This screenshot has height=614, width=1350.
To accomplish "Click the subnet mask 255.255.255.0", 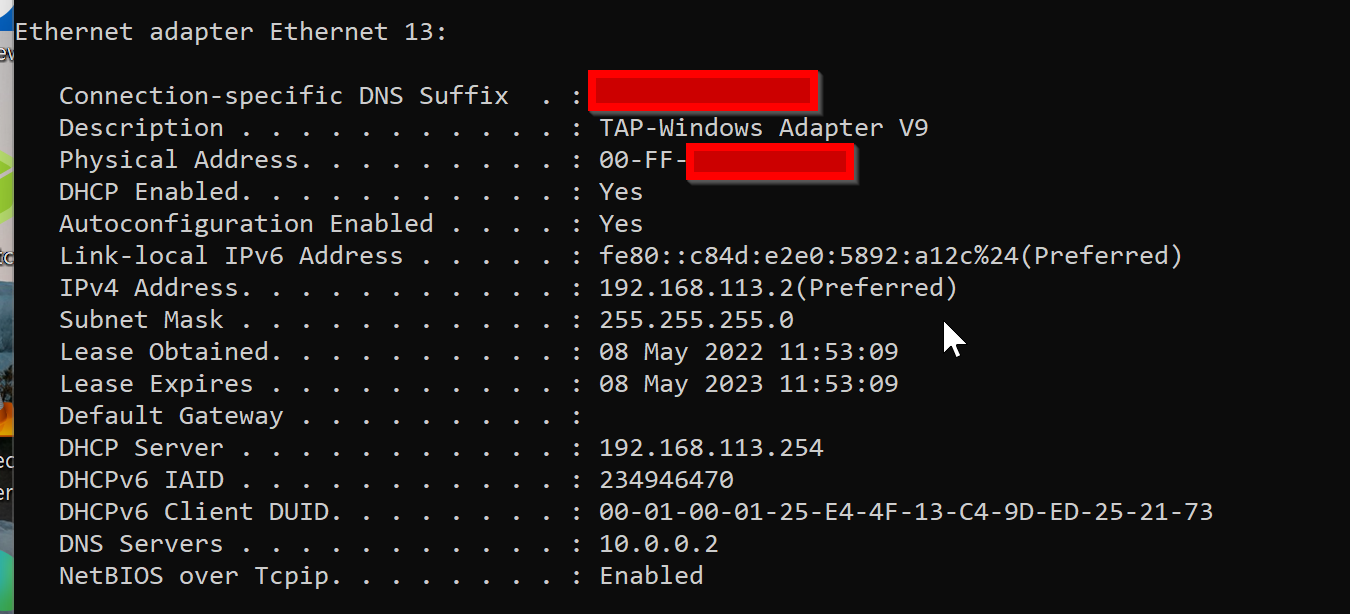I will tap(696, 320).
